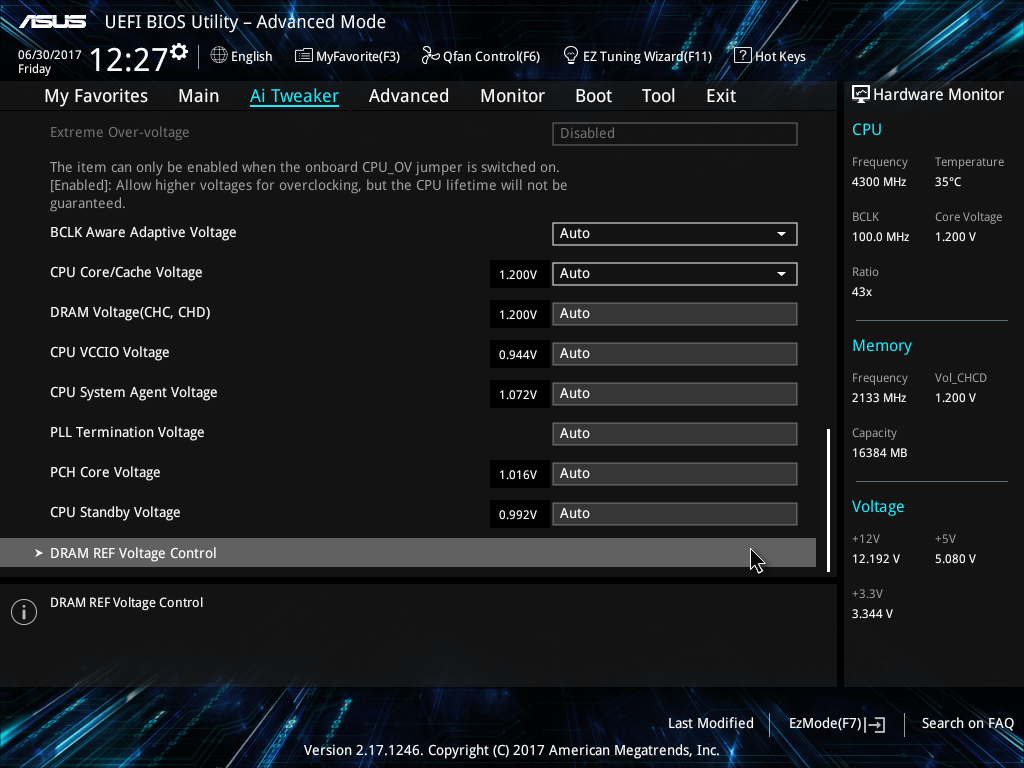
Task: Click the 5.080 V reading
Action: [955, 559]
